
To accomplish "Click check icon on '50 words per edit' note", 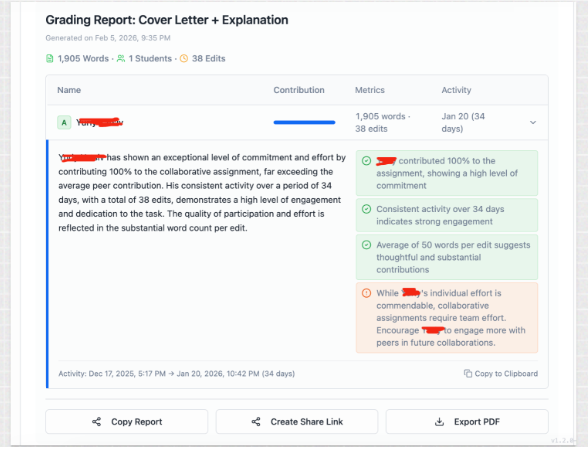I will pyautogui.click(x=366, y=245).
